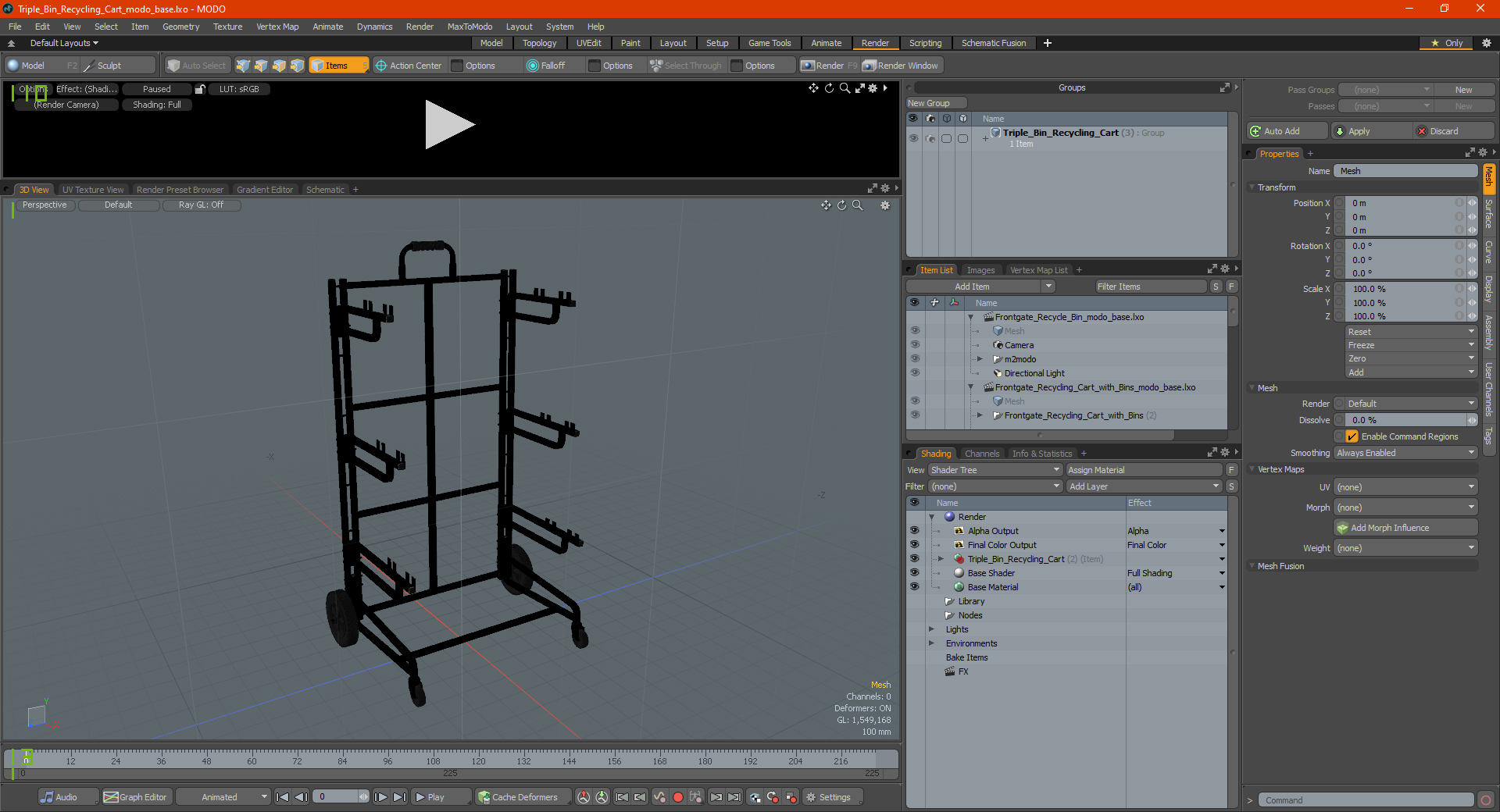Zoom the render preview with magnifier icon
This screenshot has width=1500, height=812.
point(845,88)
